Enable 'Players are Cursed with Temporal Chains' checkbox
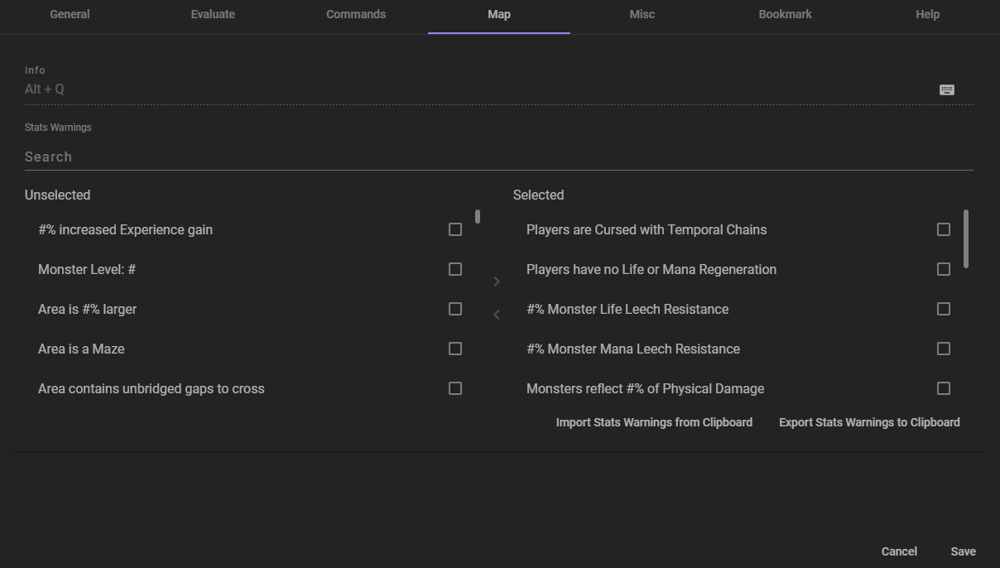The height and width of the screenshot is (568, 1000). pos(943,230)
